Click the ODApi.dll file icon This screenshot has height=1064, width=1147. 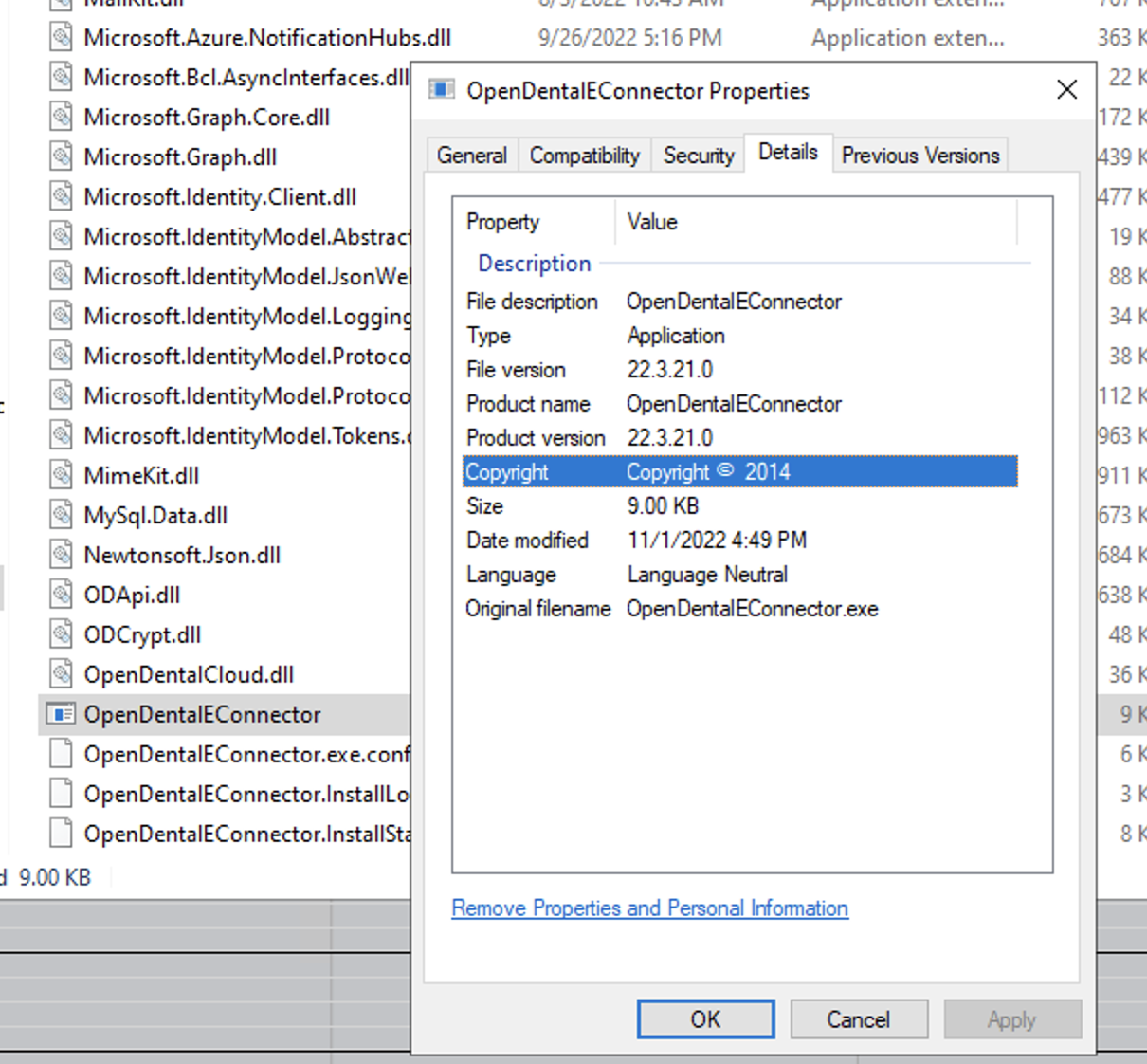(x=62, y=596)
